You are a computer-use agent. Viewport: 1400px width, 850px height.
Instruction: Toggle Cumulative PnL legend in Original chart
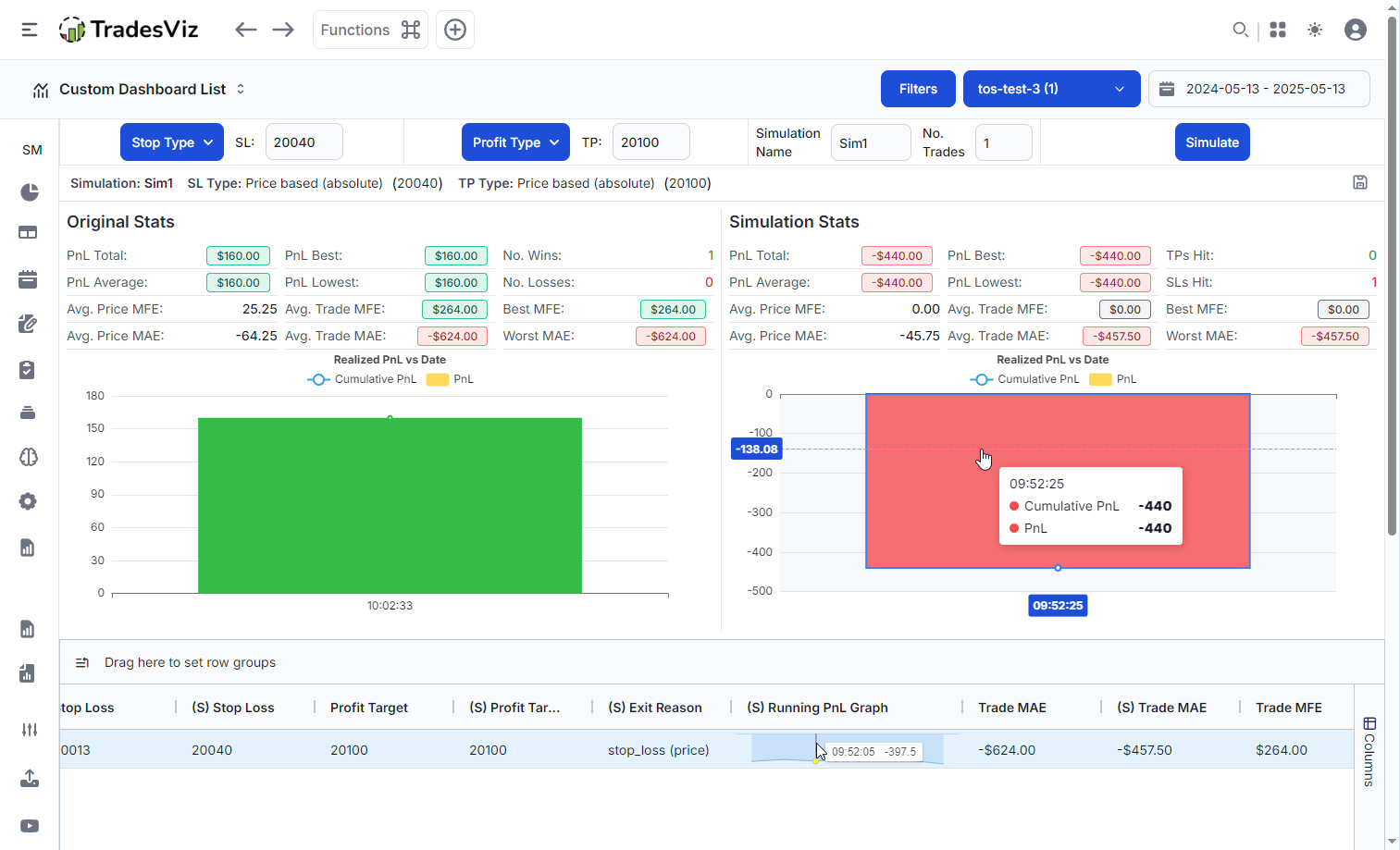click(x=363, y=379)
